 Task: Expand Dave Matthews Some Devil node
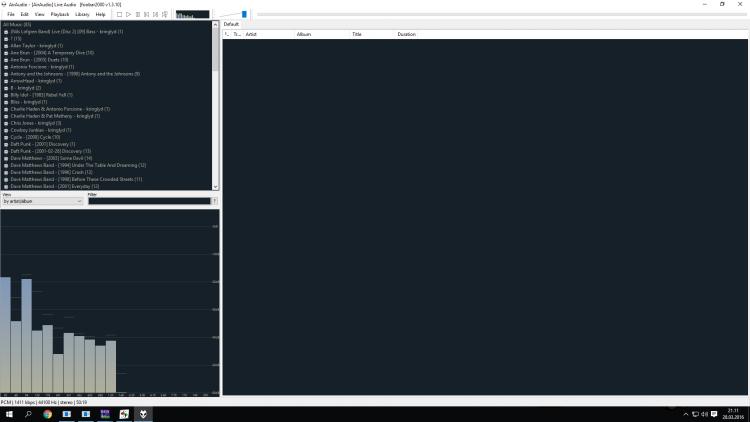[x=6, y=158]
